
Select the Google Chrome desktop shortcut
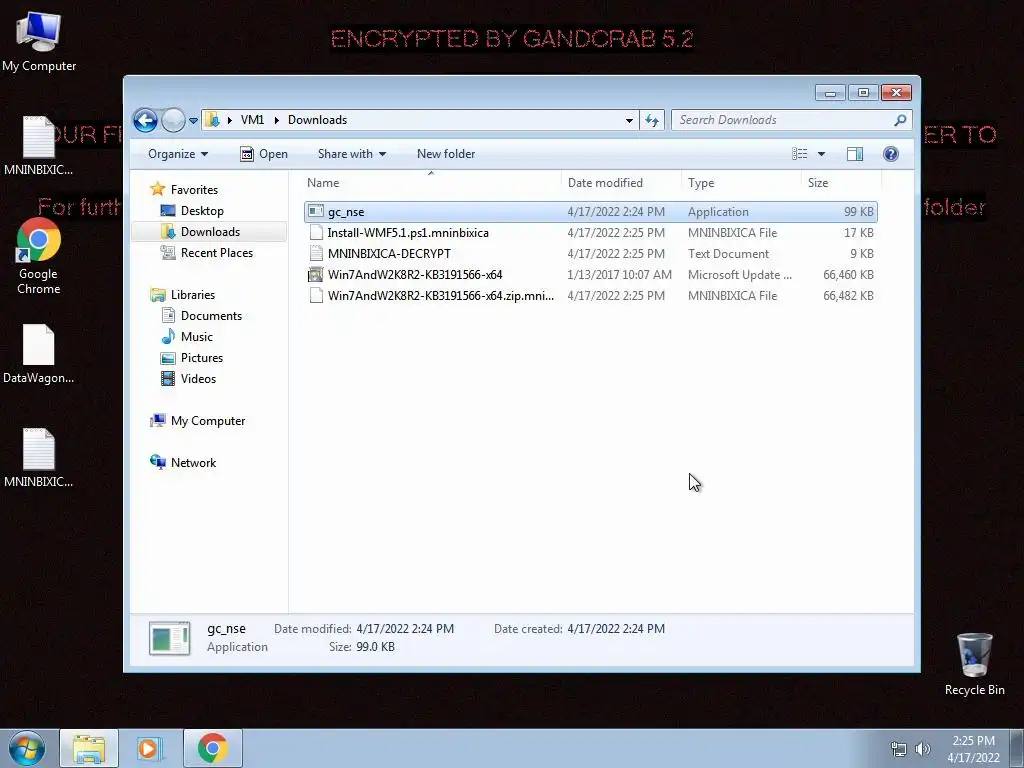39,256
